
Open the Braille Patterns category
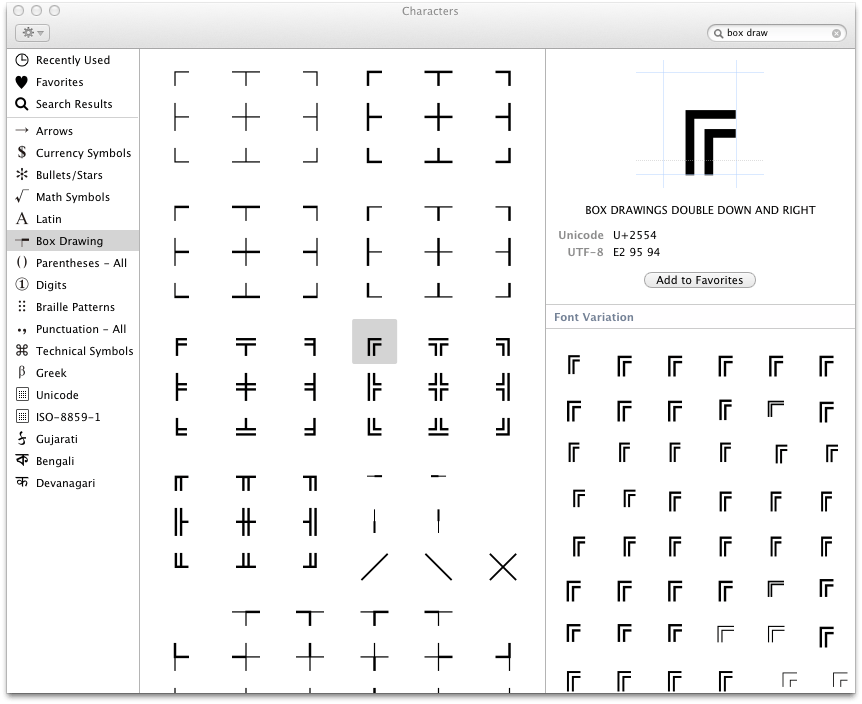click(73, 307)
